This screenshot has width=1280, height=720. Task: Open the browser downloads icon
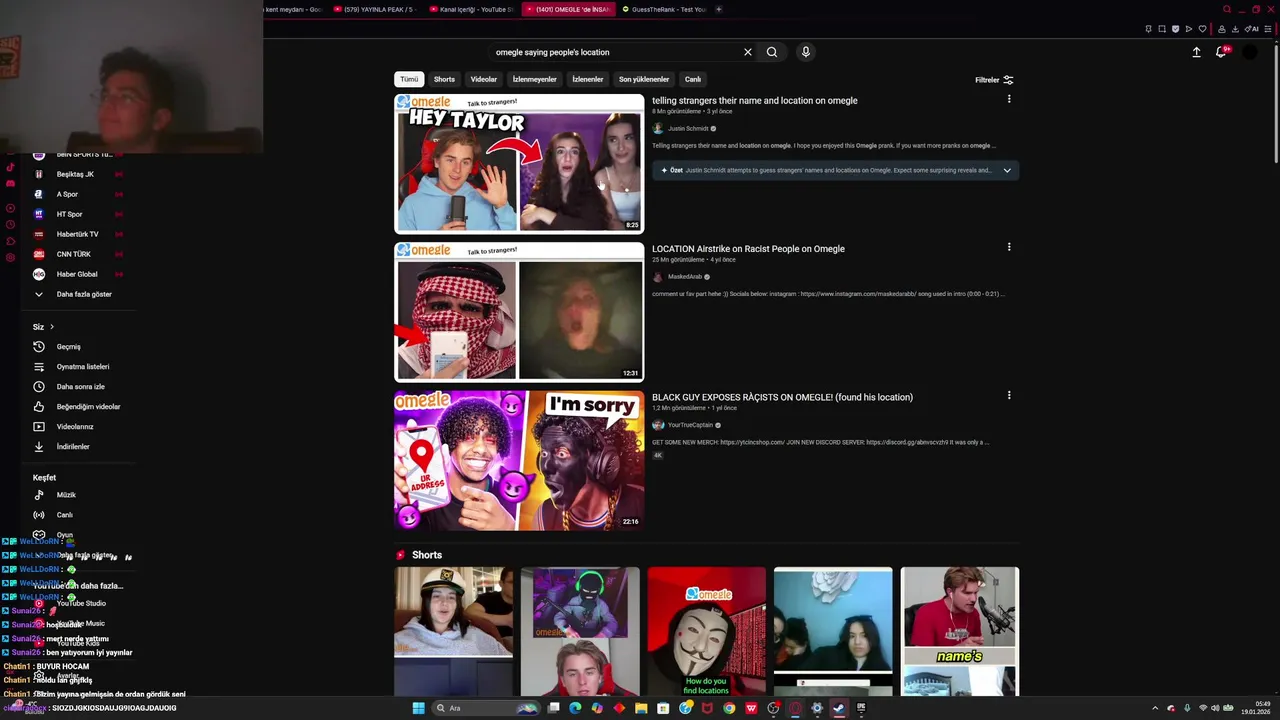click(x=1235, y=29)
